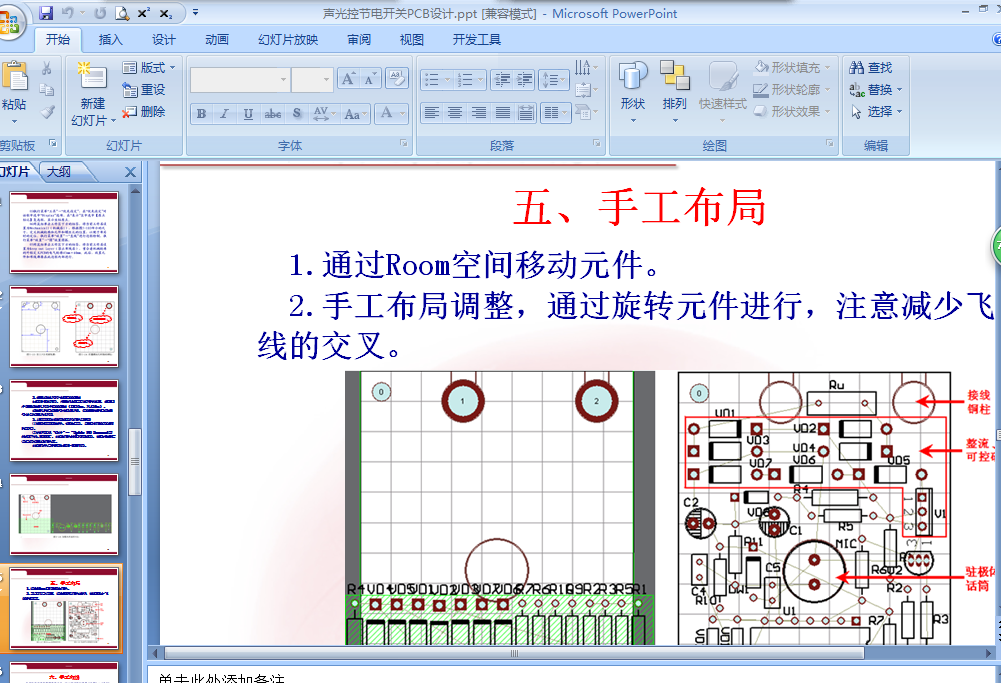Viewport: 1001px width, 683px height.
Task: Toggle text Shadow (S) formatting
Action: [x=297, y=114]
